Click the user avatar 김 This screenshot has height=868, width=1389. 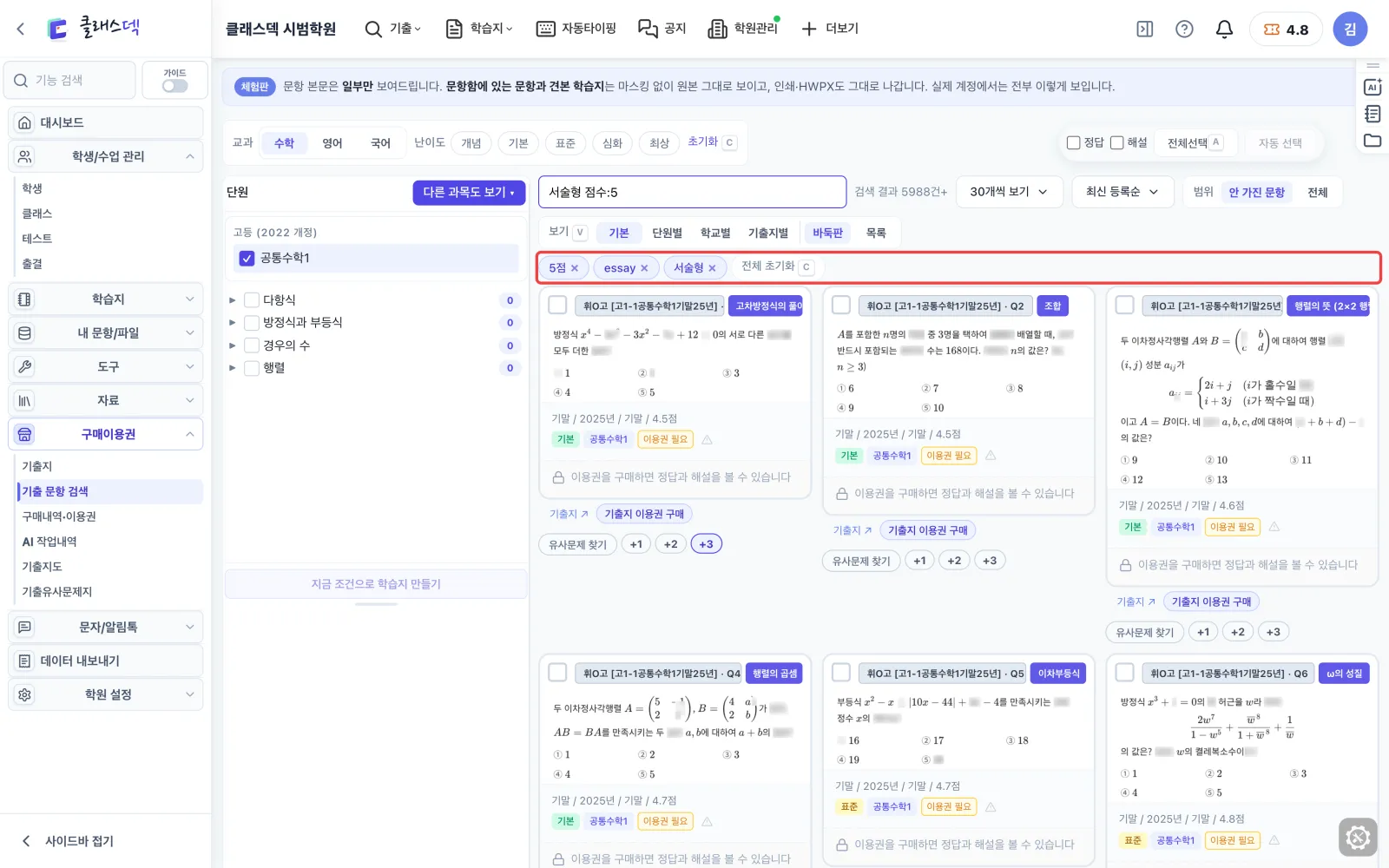click(x=1350, y=29)
